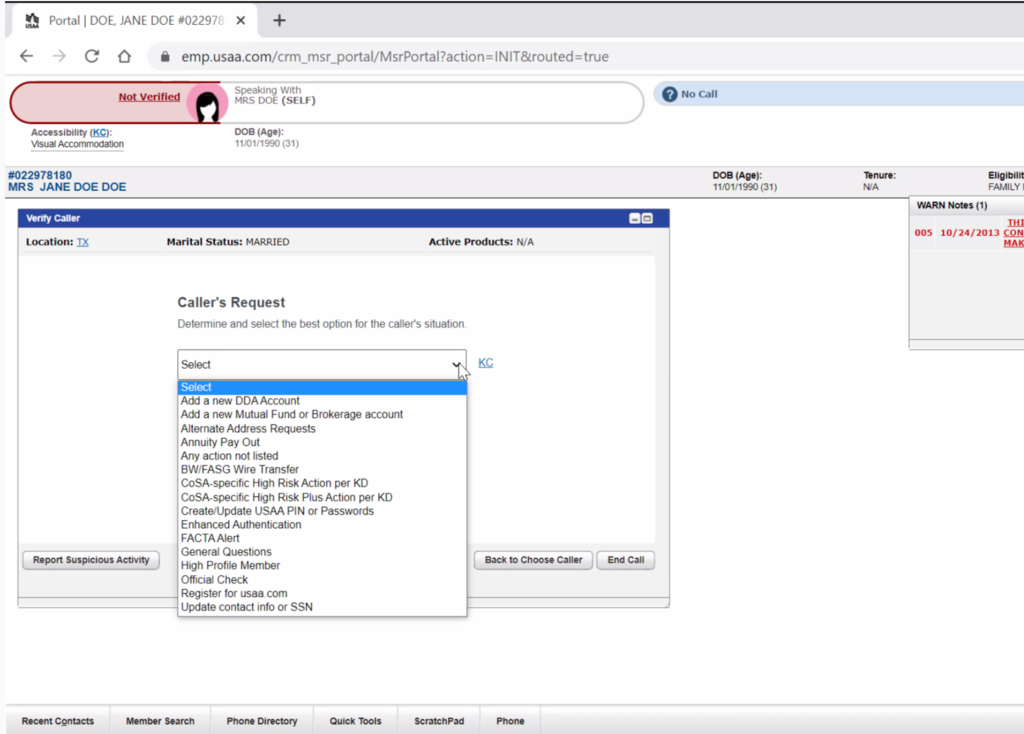Choose Enhanced Authentication option

coord(322,524)
